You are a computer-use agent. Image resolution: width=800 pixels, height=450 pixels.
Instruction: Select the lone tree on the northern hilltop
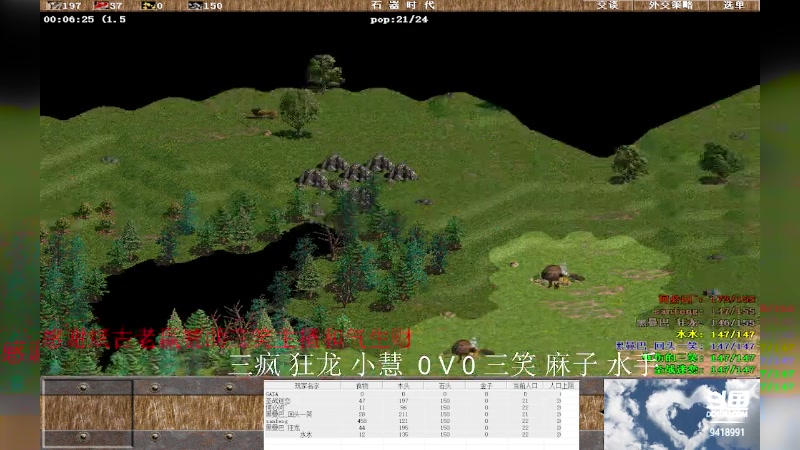[324, 72]
